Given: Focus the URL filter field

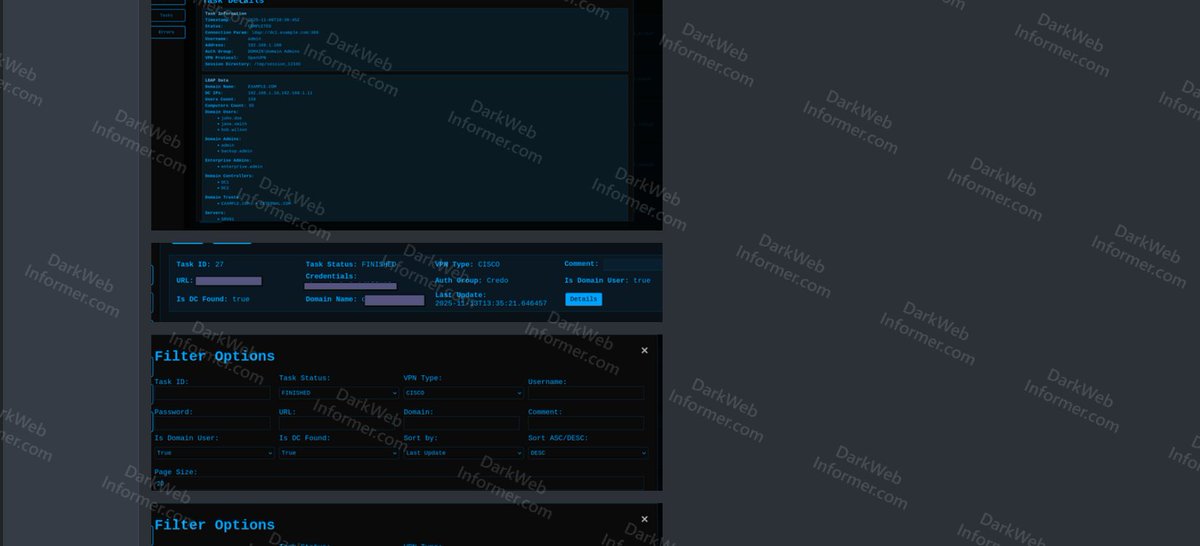Looking at the screenshot, I should pyautogui.click(x=337, y=424).
